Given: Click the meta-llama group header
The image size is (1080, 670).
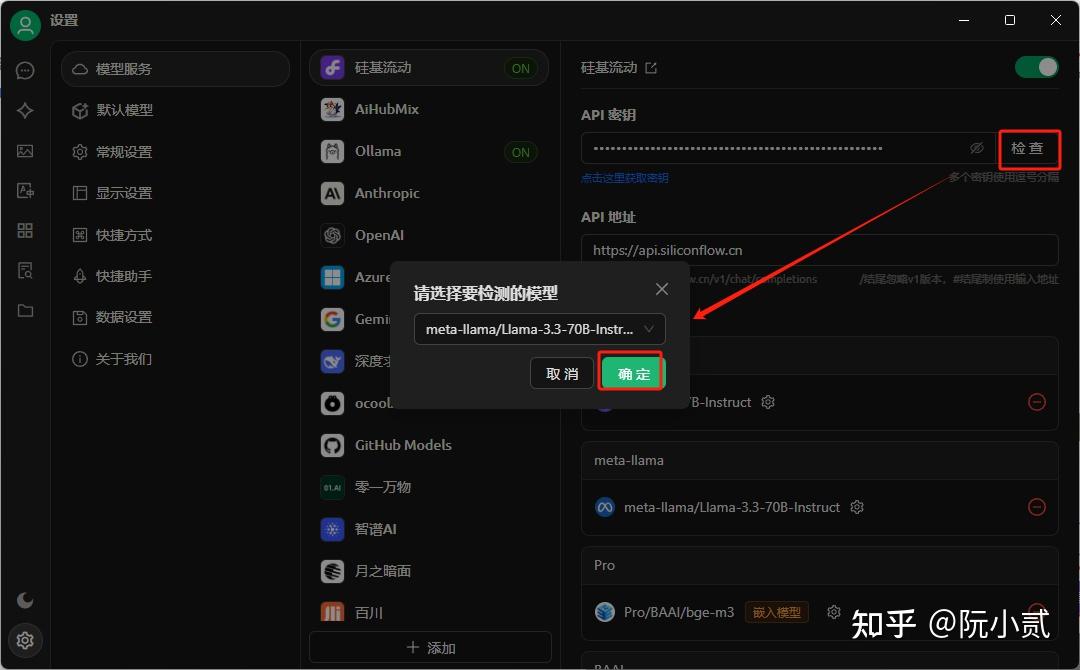Looking at the screenshot, I should 820,461.
